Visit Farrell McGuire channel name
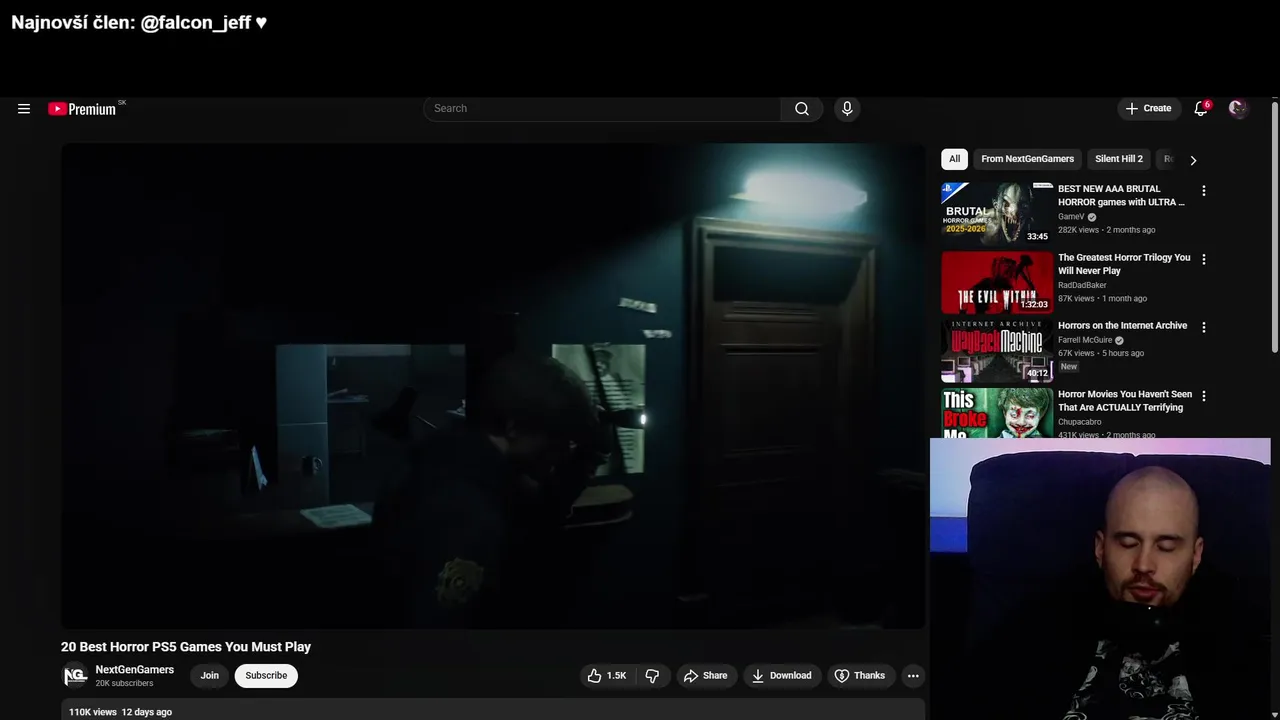Screen dimensions: 1280x720 coord(1085,340)
